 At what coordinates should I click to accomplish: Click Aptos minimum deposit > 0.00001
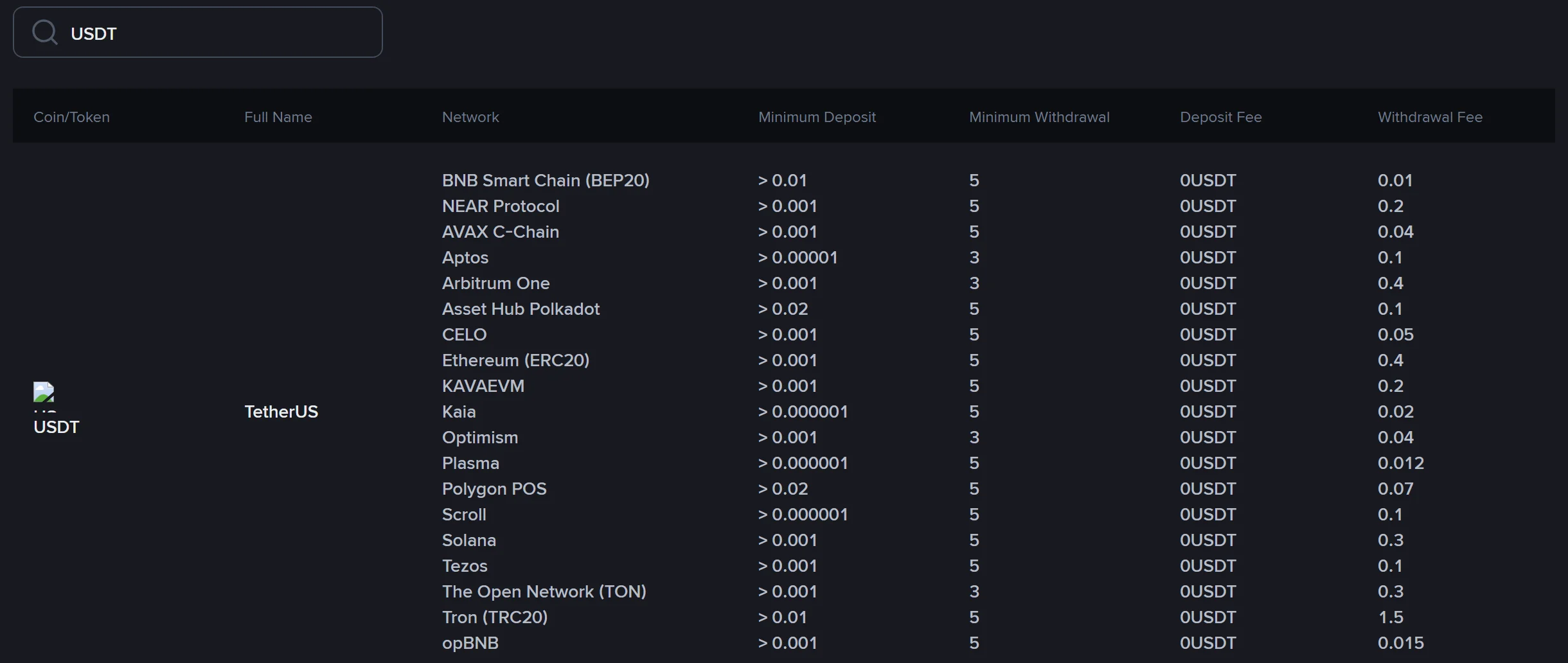pos(798,258)
